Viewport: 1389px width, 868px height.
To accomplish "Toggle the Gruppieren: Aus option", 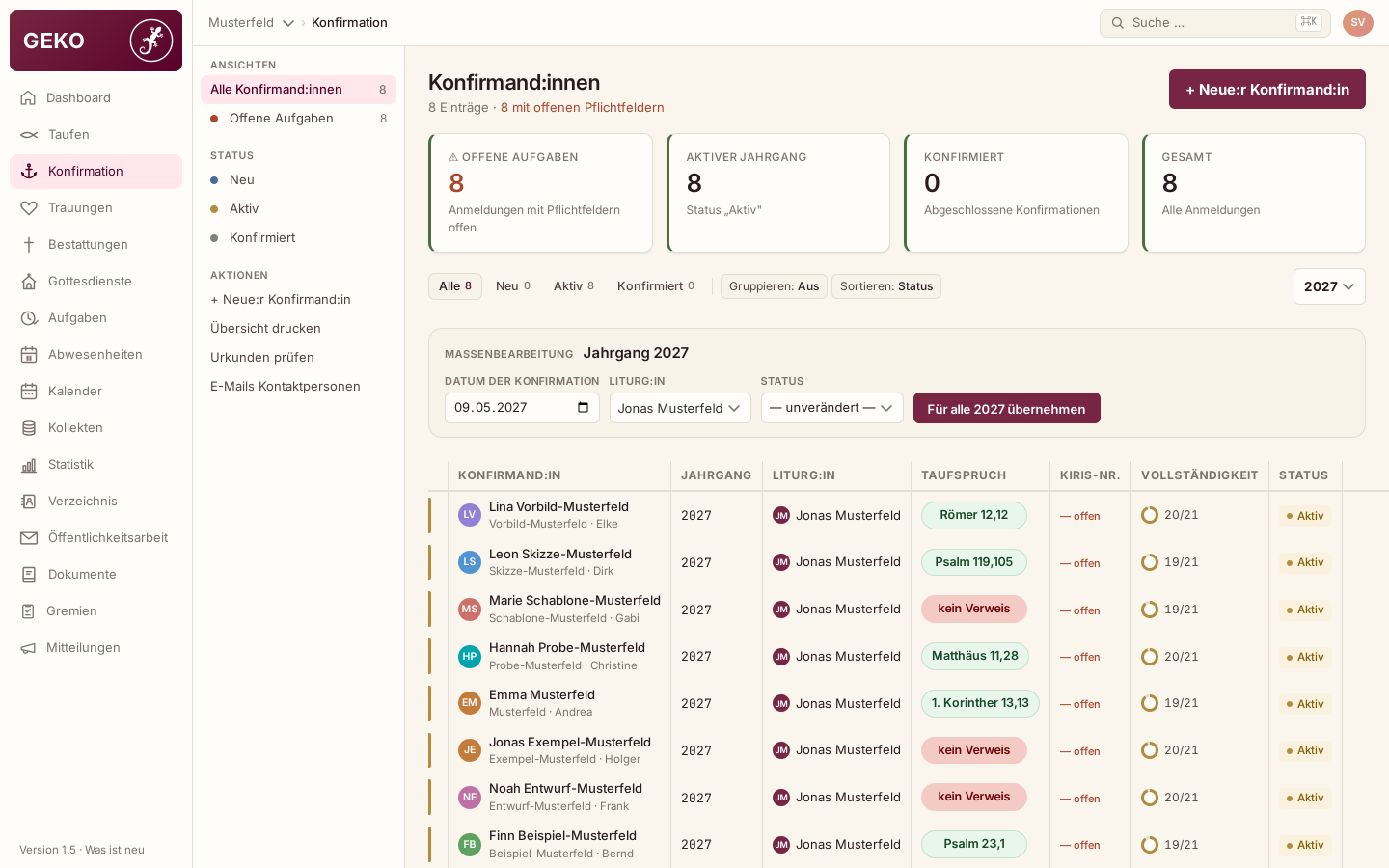I will 774,286.
